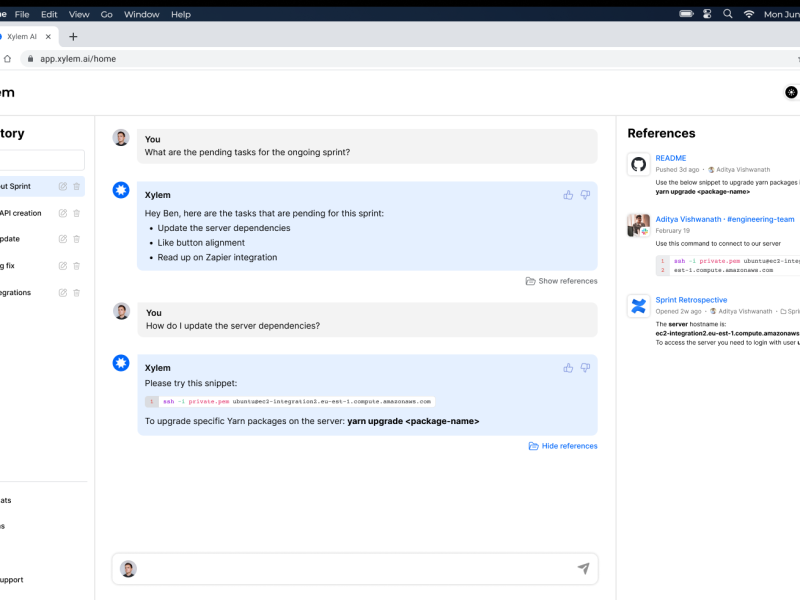Click 'Update the server dependencies' bullet
Viewport: 800px width, 600px height.
point(223,228)
